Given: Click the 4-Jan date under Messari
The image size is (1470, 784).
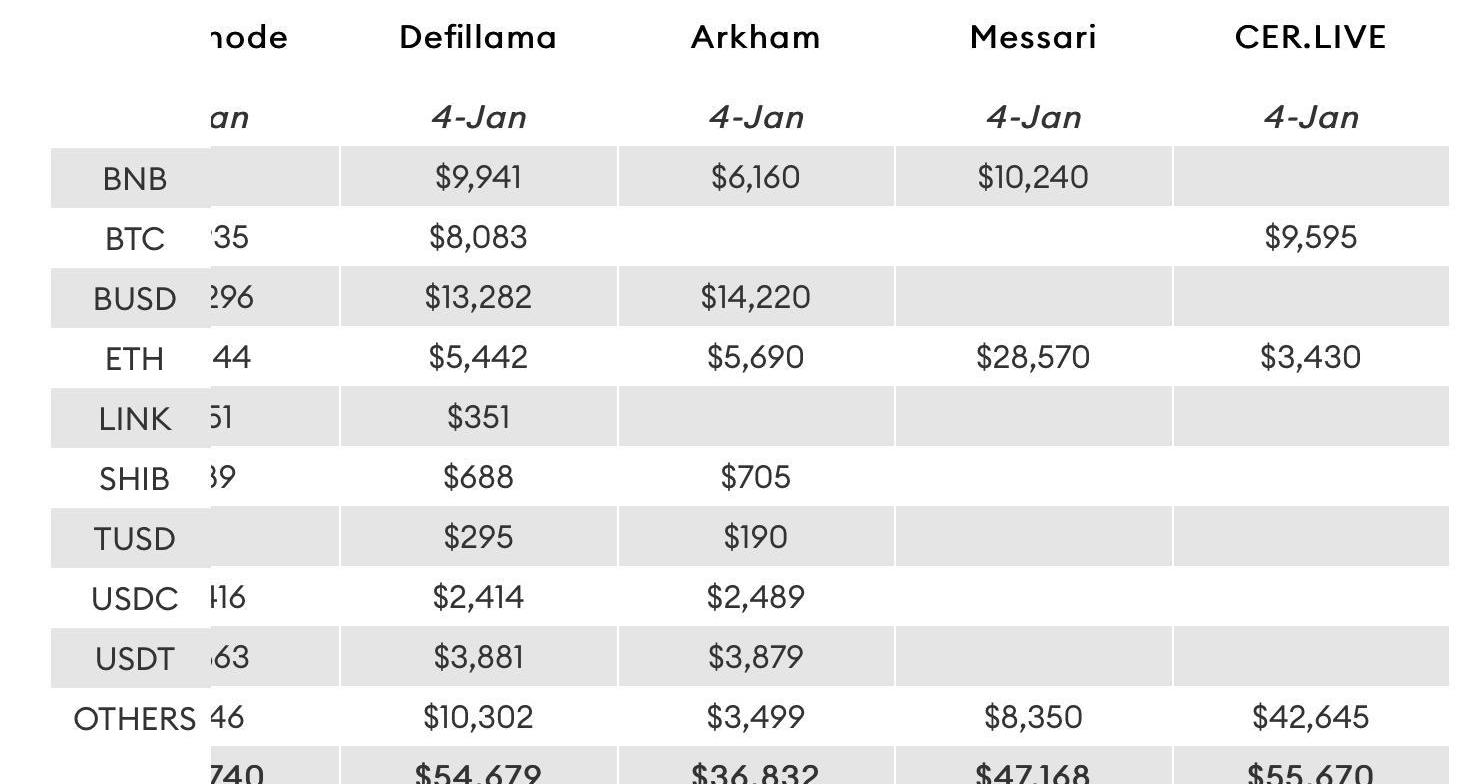Looking at the screenshot, I should tap(1033, 118).
